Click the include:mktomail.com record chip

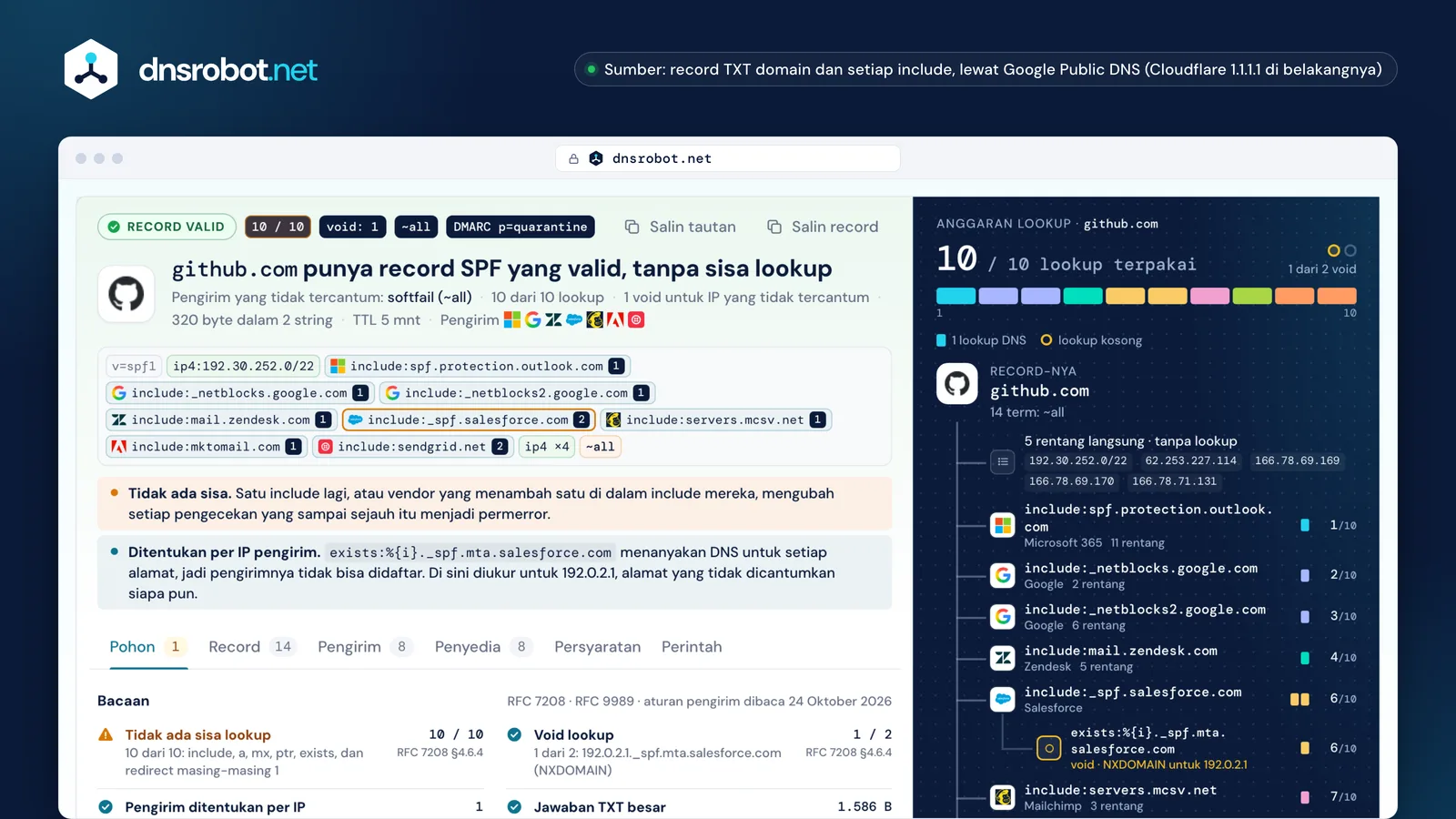(207, 447)
